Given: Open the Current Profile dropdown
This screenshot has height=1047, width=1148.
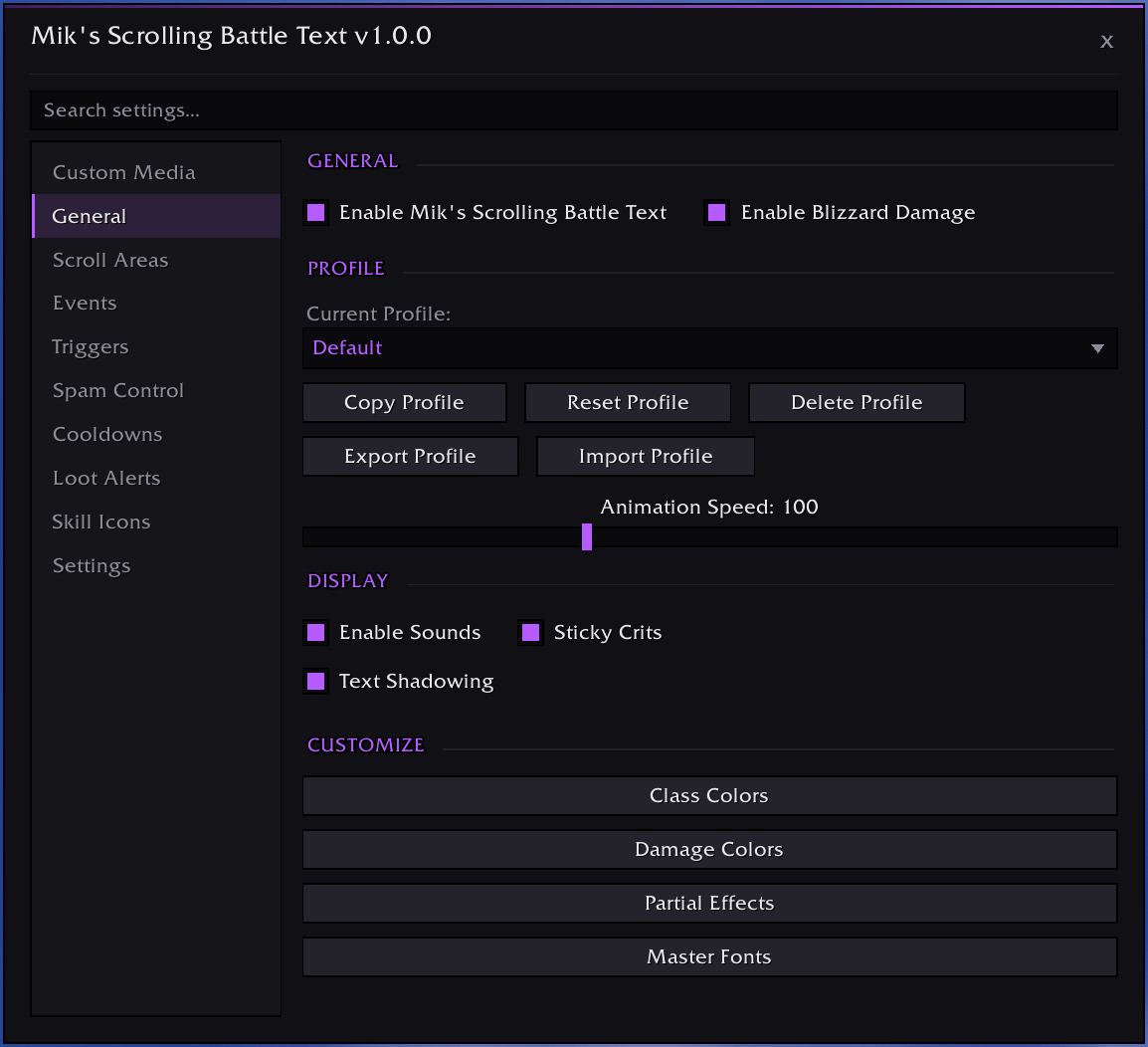Looking at the screenshot, I should point(709,348).
